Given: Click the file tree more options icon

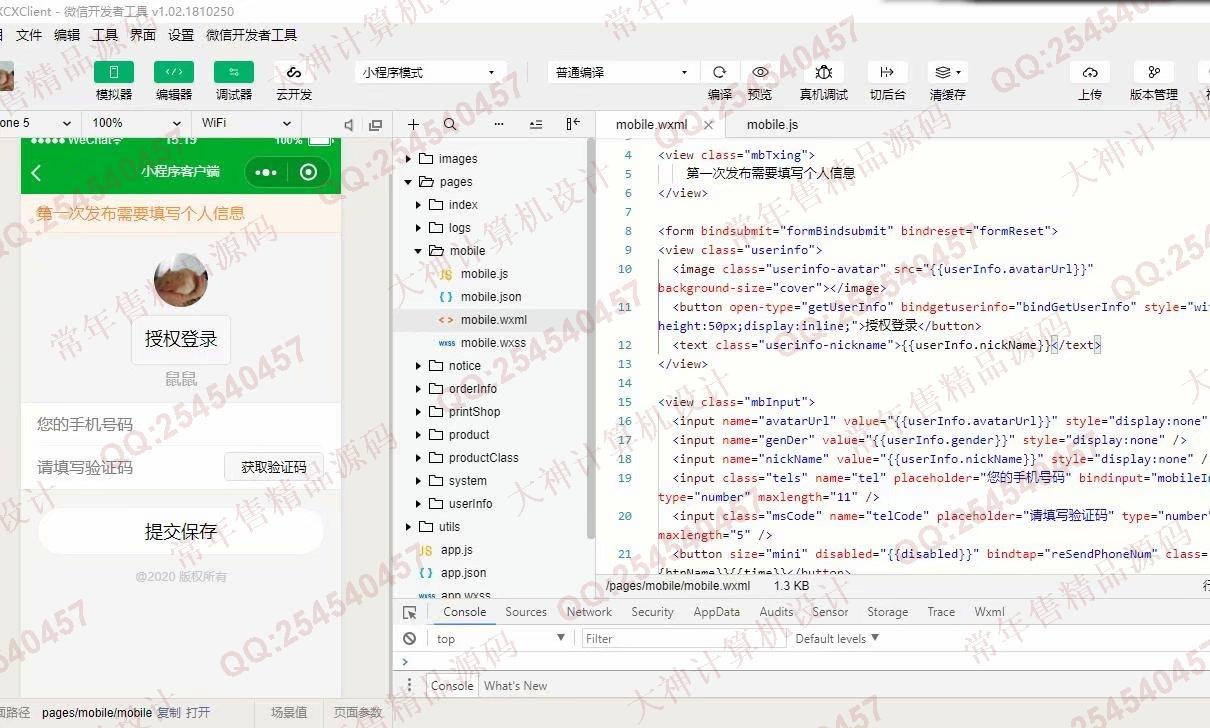Looking at the screenshot, I should click(x=499, y=124).
